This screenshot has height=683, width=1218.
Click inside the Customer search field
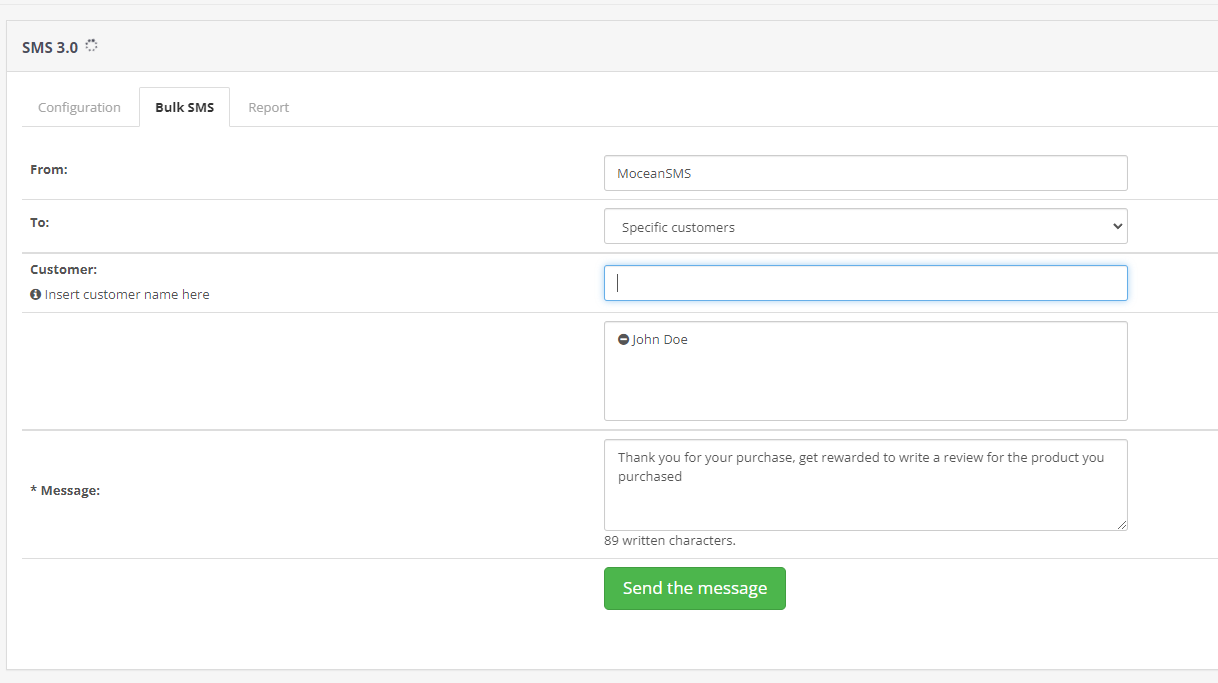(865, 283)
